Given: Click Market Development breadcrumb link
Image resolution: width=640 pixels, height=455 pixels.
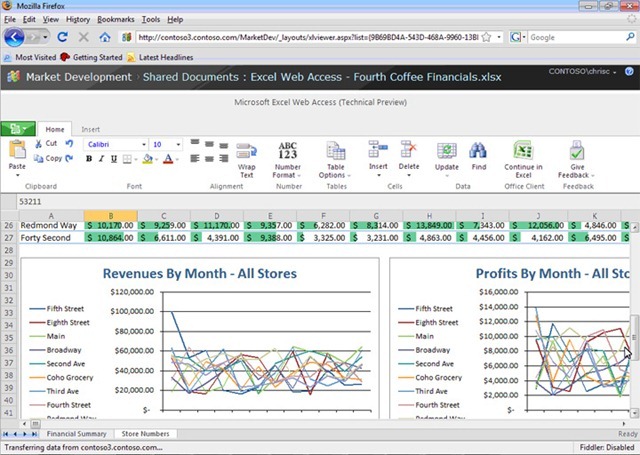Looking at the screenshot, I should tap(79, 77).
